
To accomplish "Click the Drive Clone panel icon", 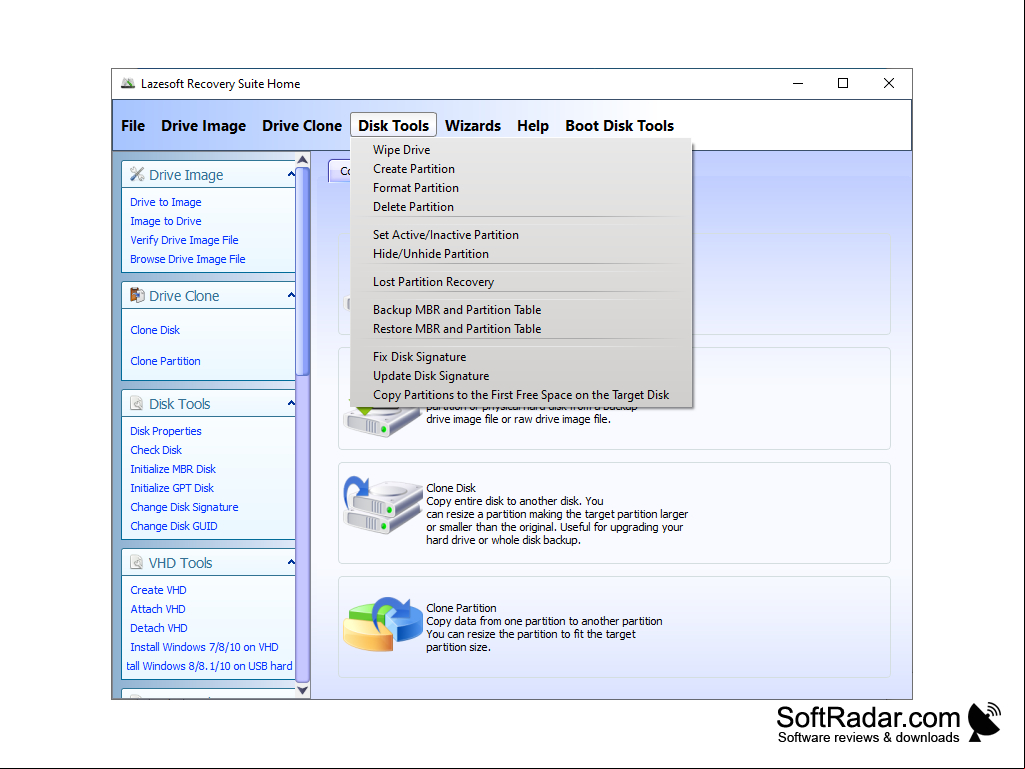I will click(137, 295).
